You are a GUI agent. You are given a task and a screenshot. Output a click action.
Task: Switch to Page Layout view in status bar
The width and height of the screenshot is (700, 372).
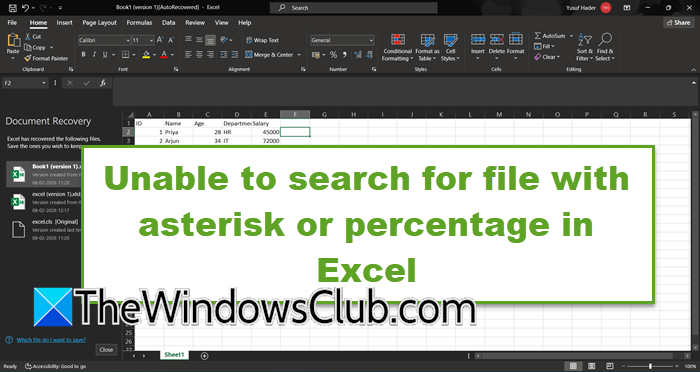(592, 366)
